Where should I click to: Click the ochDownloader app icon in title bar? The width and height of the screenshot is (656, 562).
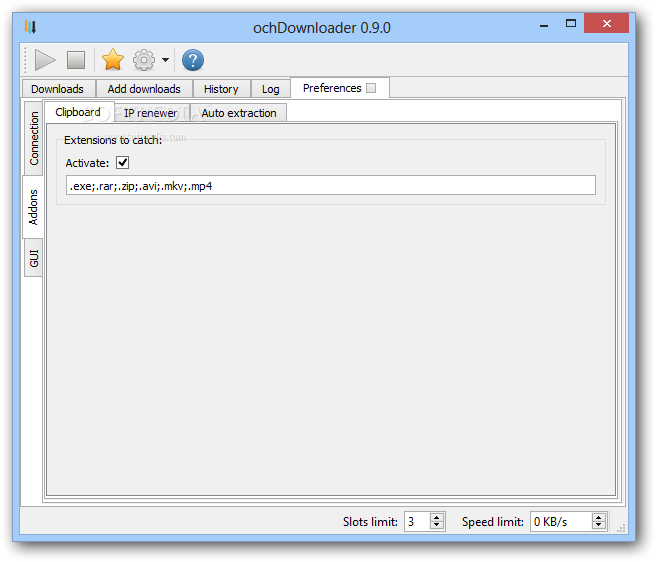tap(30, 27)
